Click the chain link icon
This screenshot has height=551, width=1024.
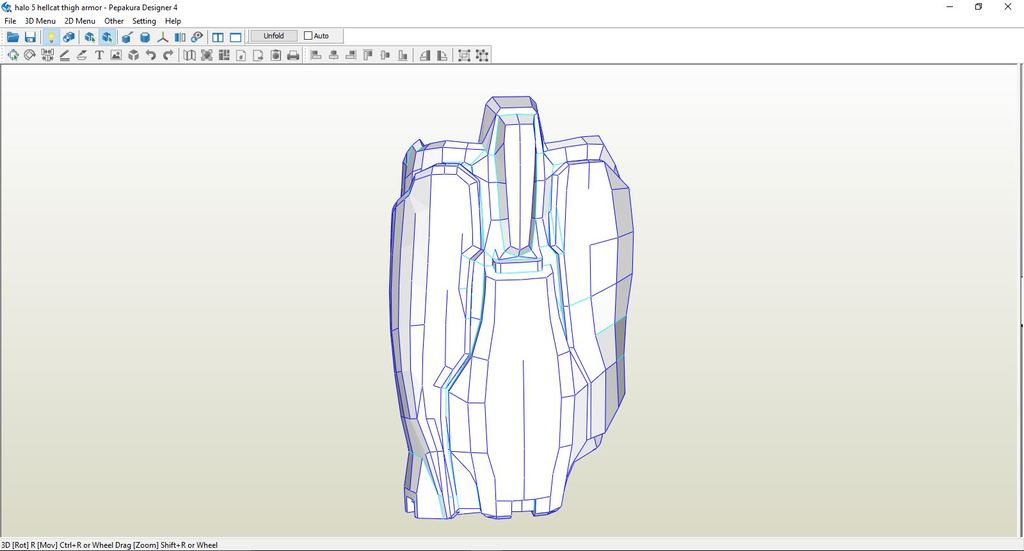(x=197, y=37)
